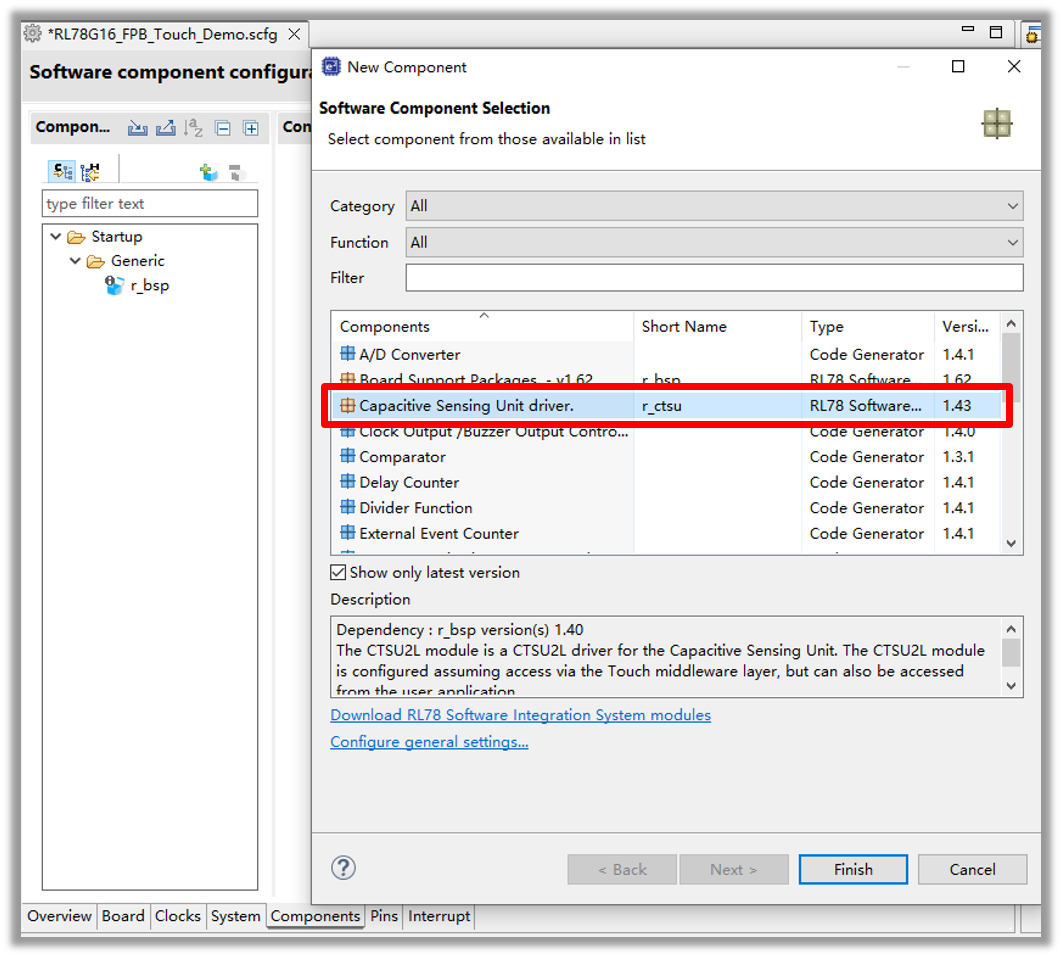Open Download RL78 Software Integration System modules link

coord(520,715)
